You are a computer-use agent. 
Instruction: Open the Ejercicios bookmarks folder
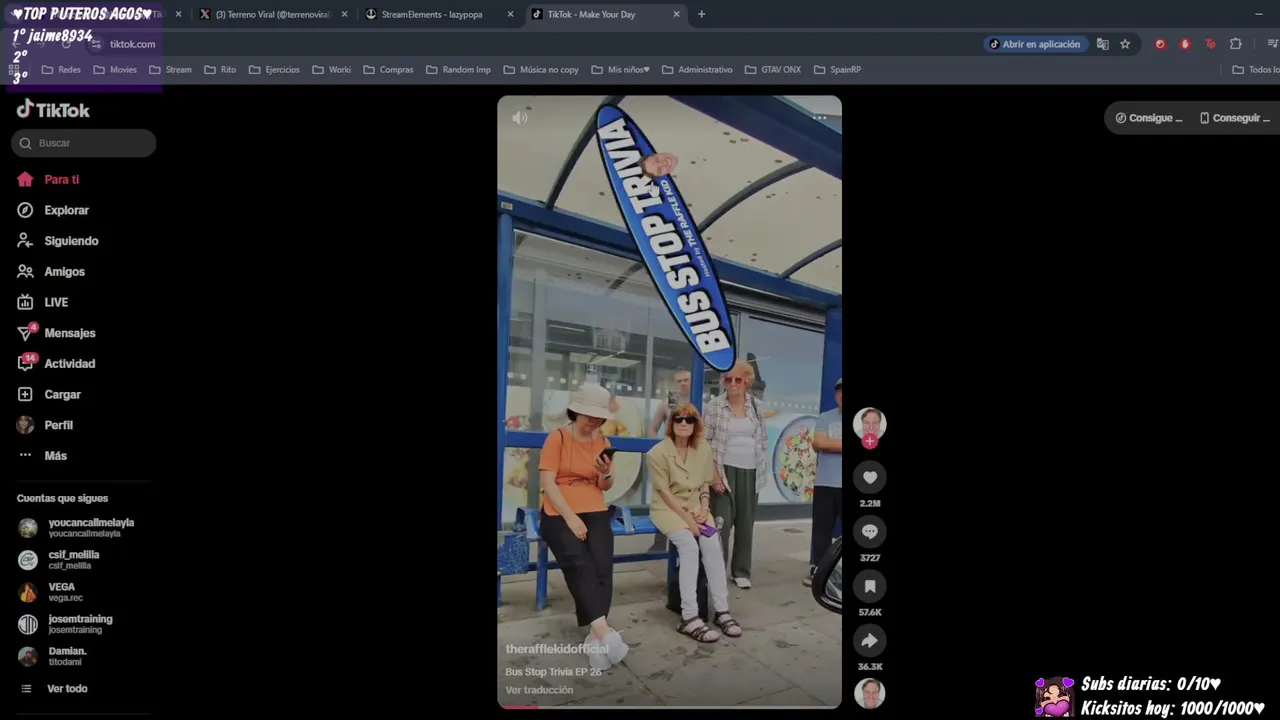coord(274,70)
